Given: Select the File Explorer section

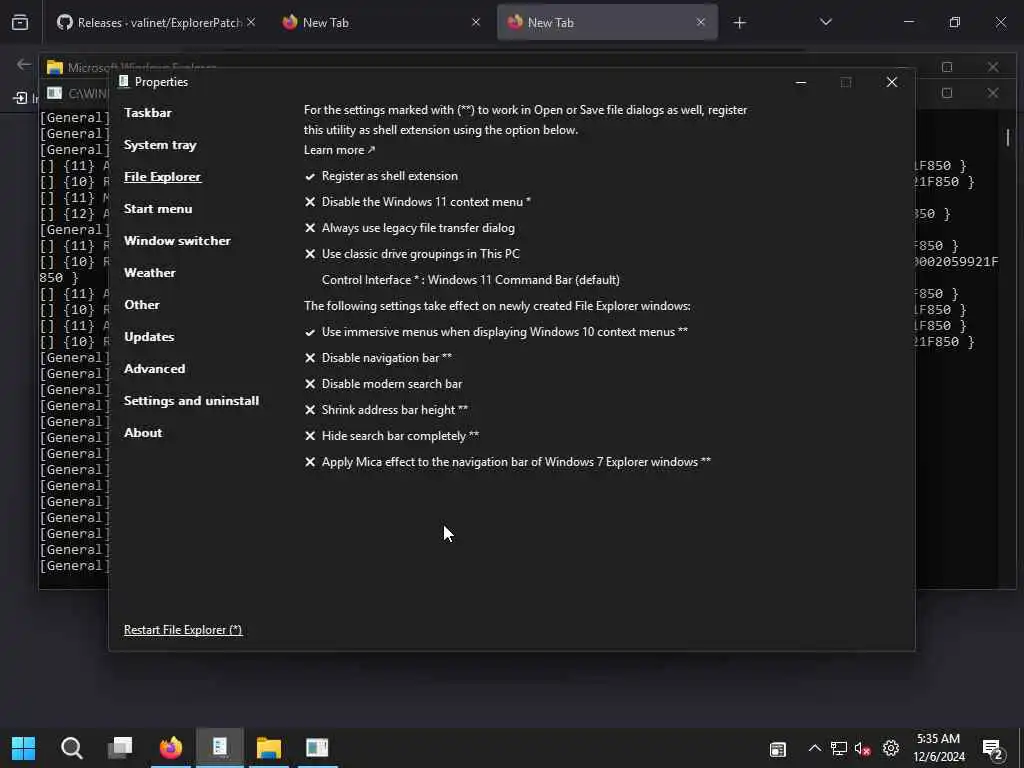Looking at the screenshot, I should click(x=163, y=177).
